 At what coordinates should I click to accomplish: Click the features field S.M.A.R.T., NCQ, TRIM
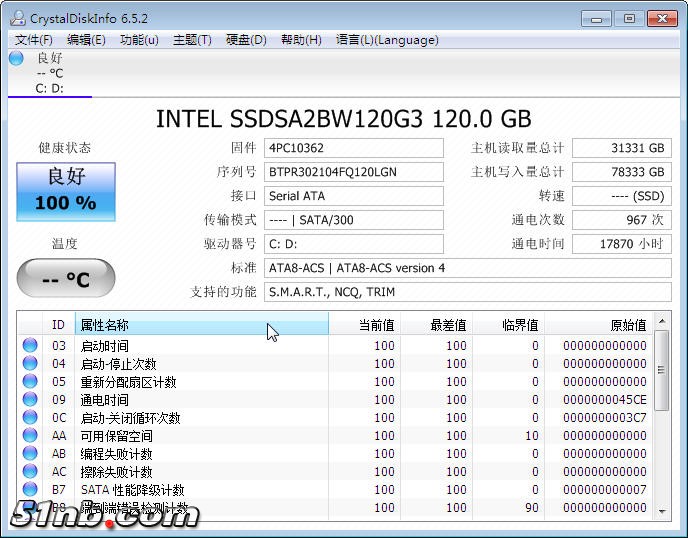468,292
